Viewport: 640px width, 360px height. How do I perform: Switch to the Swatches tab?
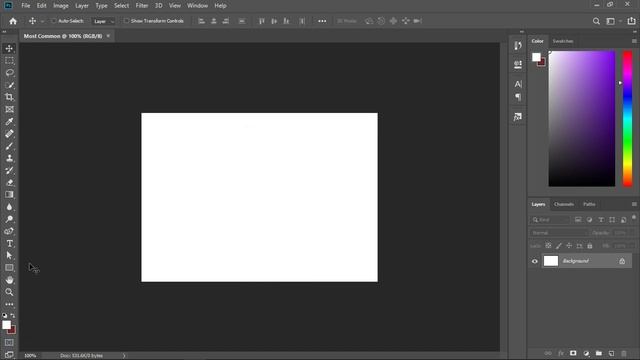pos(563,41)
